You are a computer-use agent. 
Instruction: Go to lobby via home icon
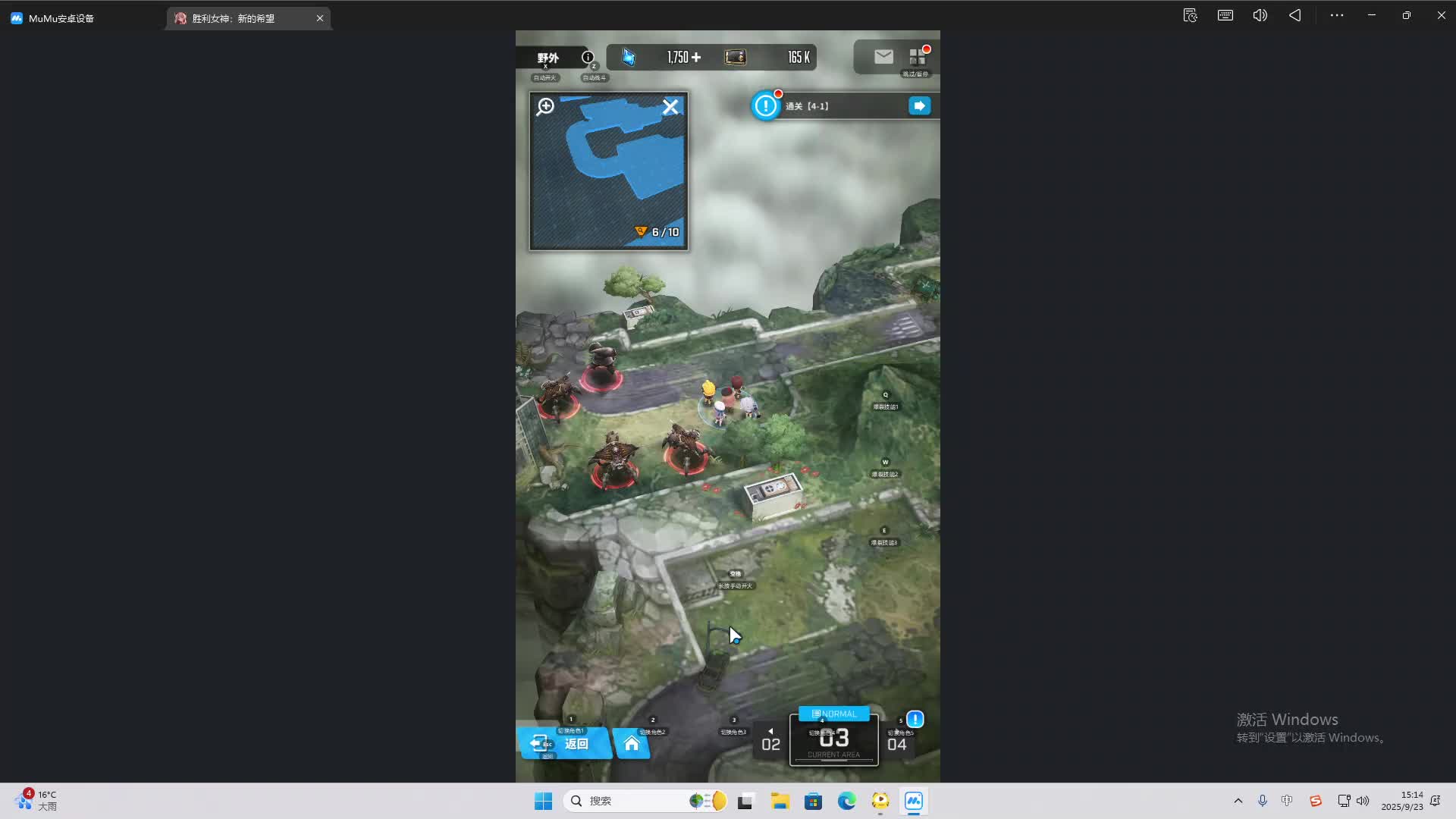pyautogui.click(x=632, y=744)
